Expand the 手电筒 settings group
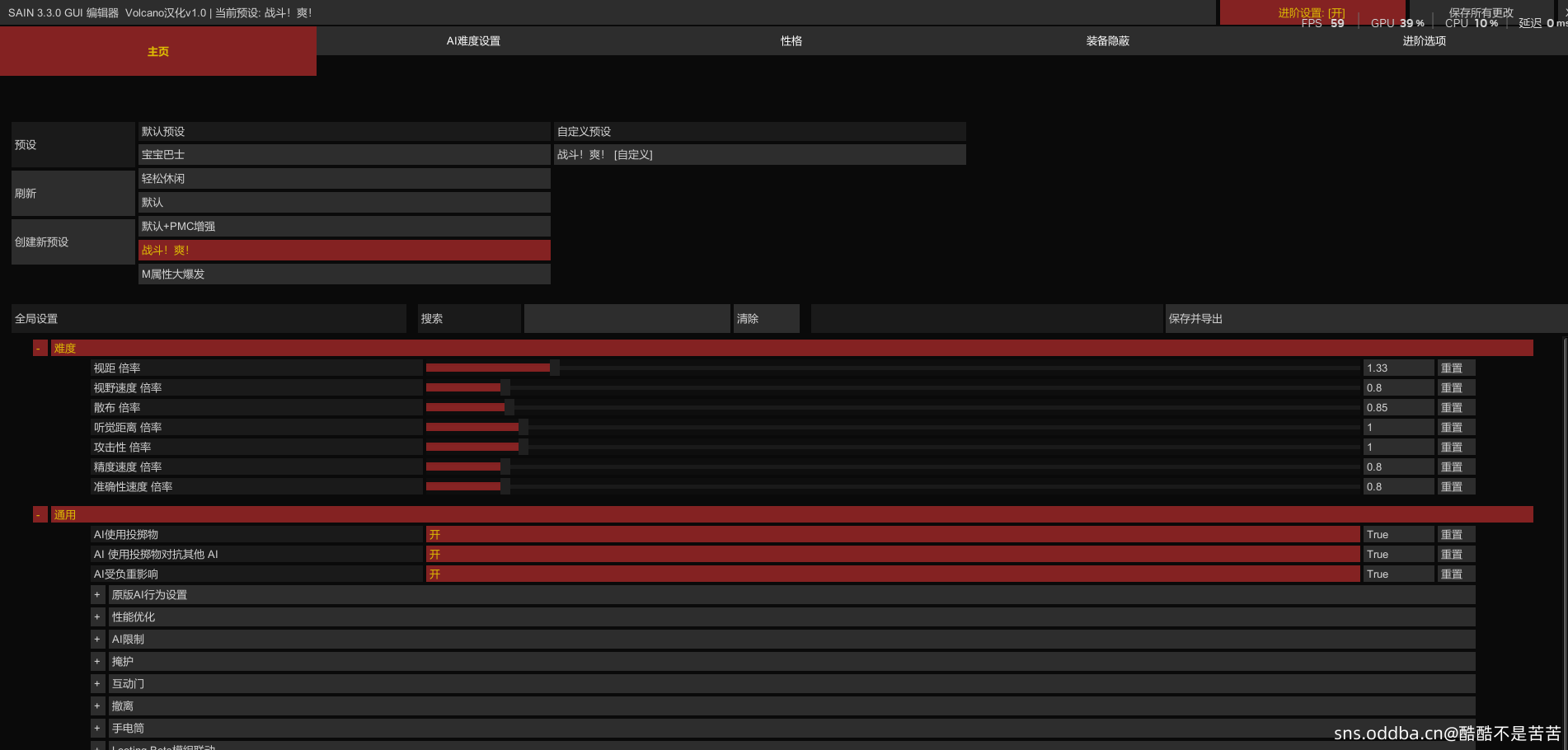This screenshot has width=1568, height=750. pyautogui.click(x=97, y=729)
